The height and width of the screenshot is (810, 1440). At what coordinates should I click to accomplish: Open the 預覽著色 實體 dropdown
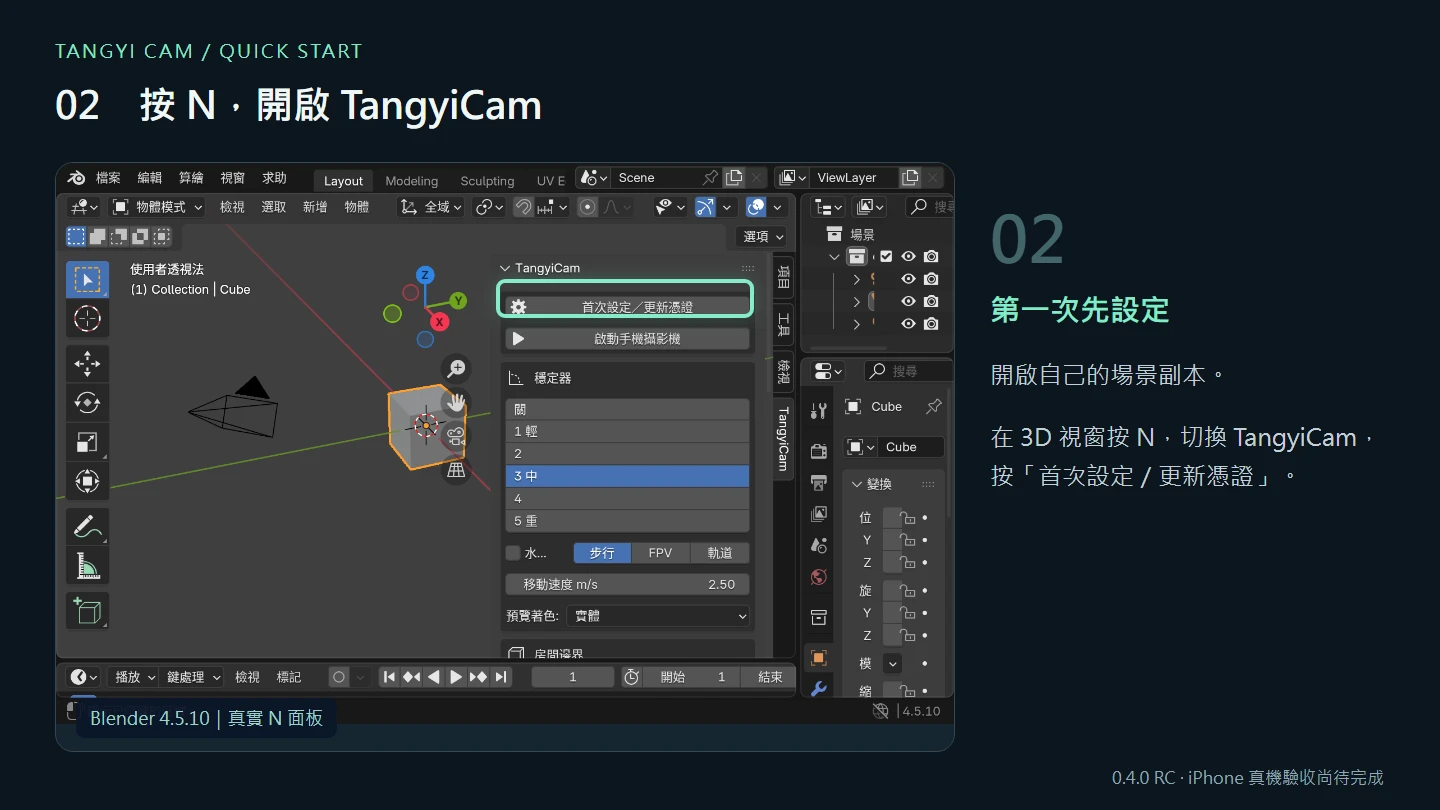658,616
